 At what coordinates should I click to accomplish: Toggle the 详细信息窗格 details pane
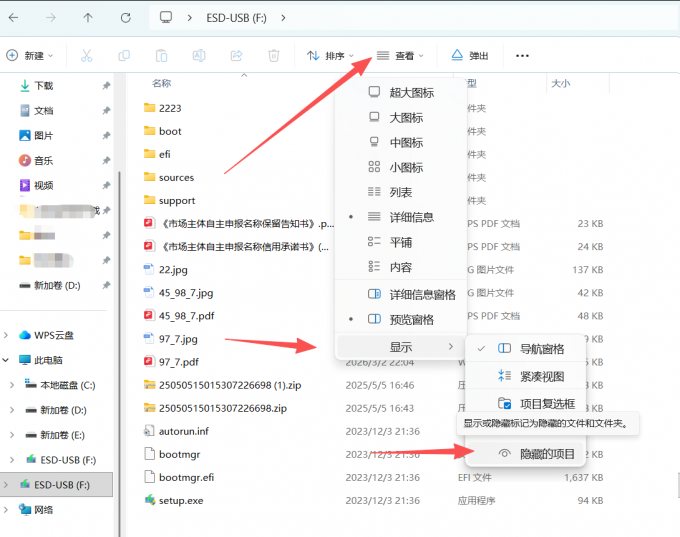401,295
